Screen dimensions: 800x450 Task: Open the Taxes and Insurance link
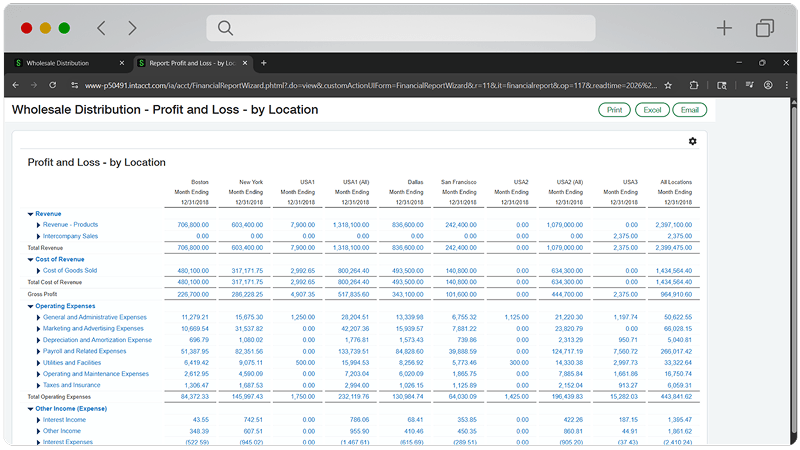tap(71, 385)
